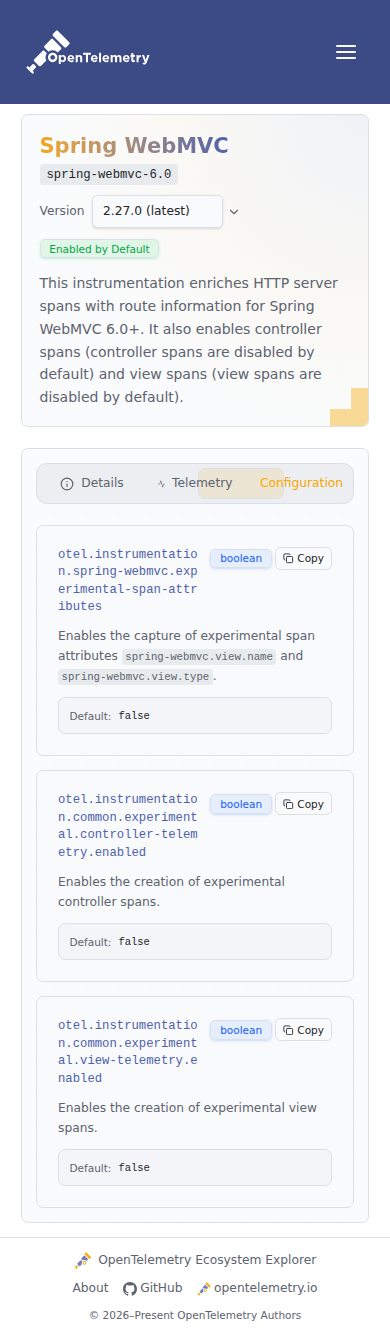Open the About link in footer
The image size is (390, 1336).
(90, 1288)
